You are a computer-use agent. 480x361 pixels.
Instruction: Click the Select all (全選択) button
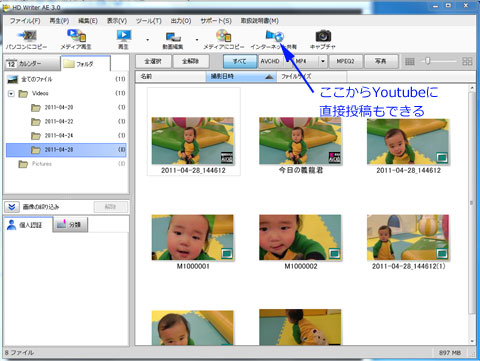click(x=153, y=61)
